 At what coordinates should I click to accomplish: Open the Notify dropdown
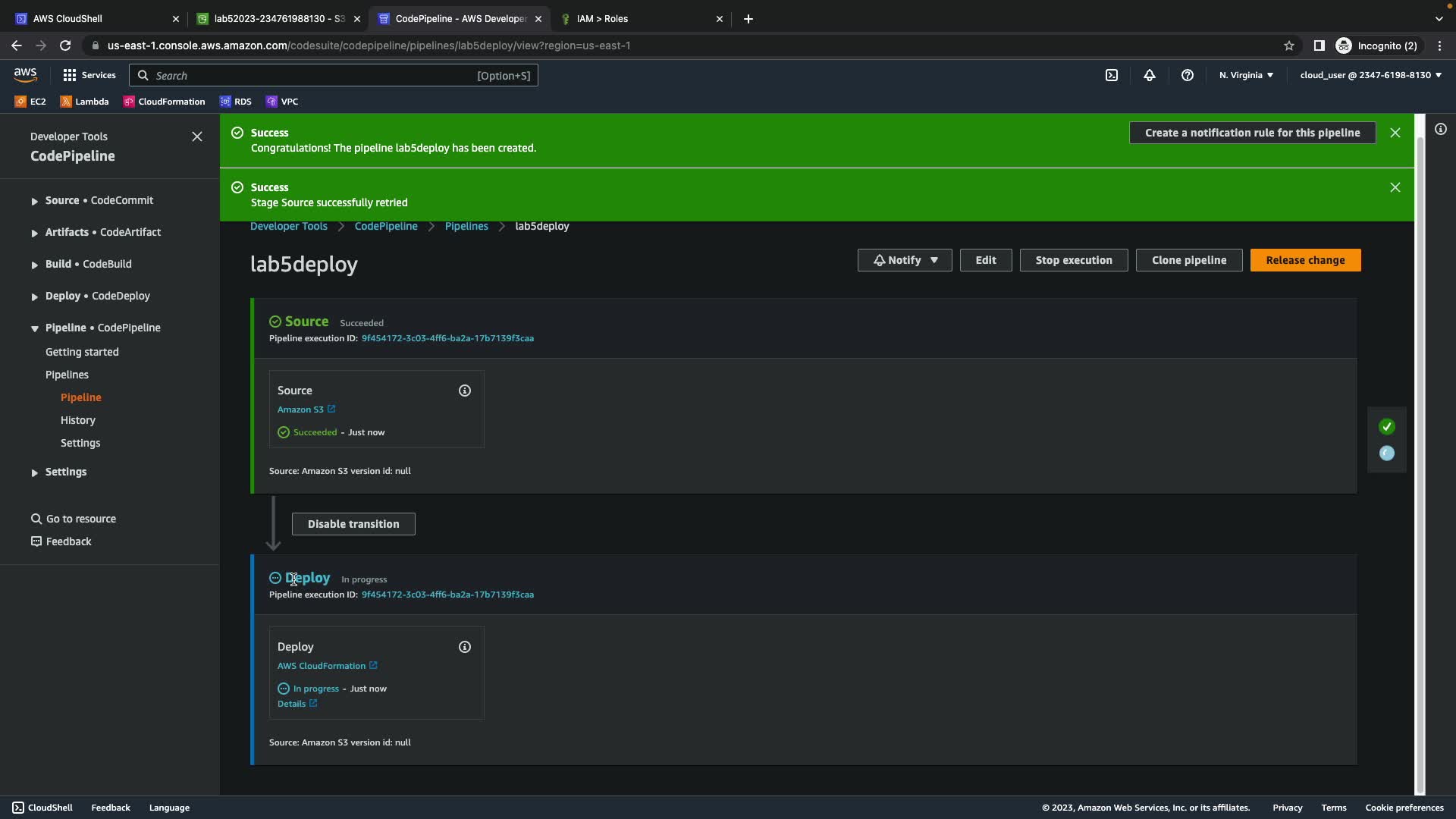tap(904, 260)
